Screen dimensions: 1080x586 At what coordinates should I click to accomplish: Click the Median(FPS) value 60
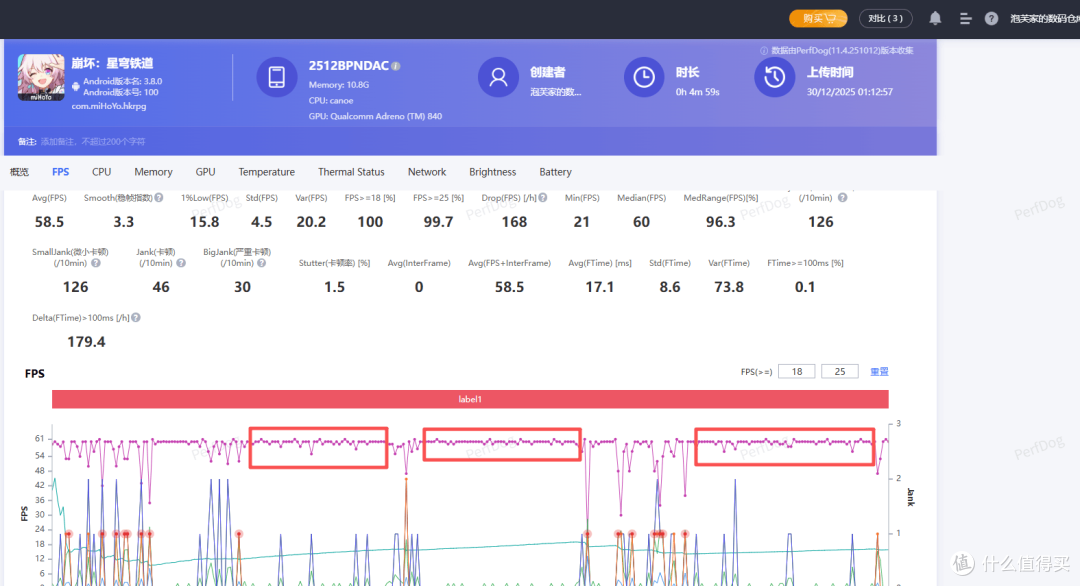(641, 222)
